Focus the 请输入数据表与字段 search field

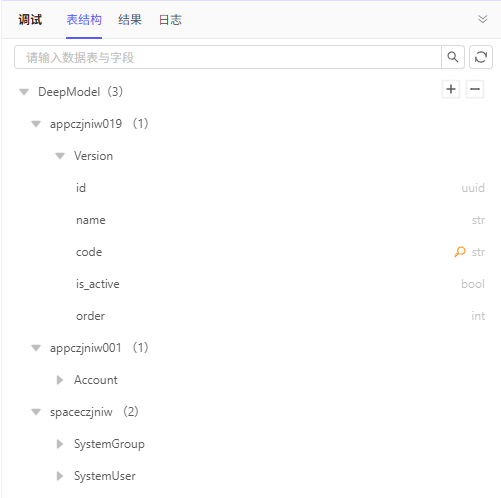point(228,57)
